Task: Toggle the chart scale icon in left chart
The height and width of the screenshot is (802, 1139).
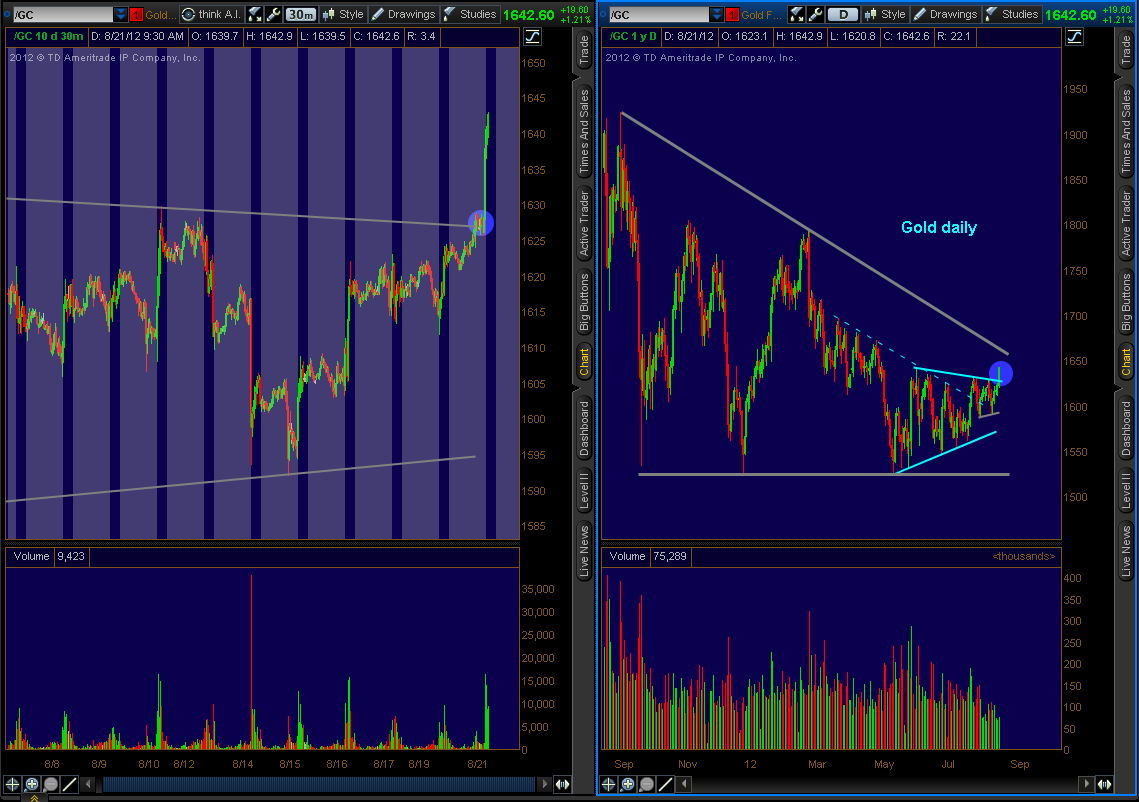Action: coord(532,37)
